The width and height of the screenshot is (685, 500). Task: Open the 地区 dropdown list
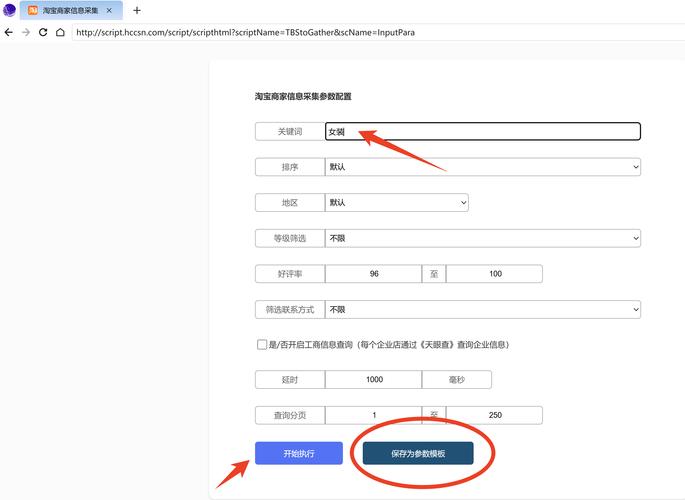point(397,202)
